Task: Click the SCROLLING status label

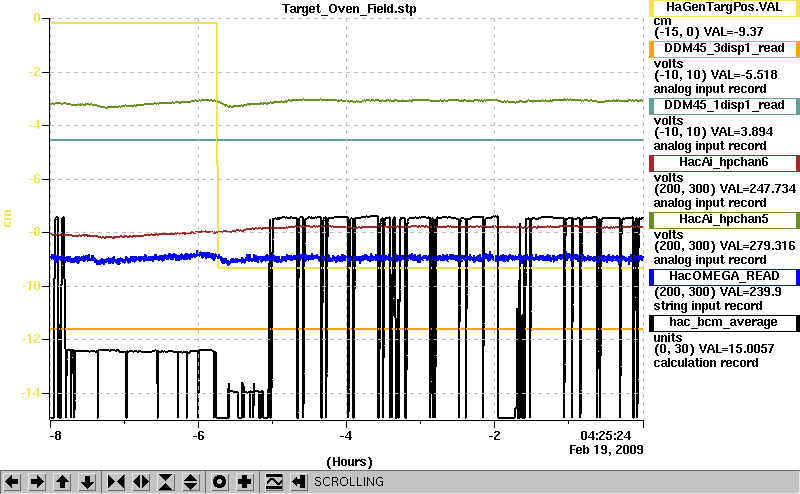Action: 348,482
